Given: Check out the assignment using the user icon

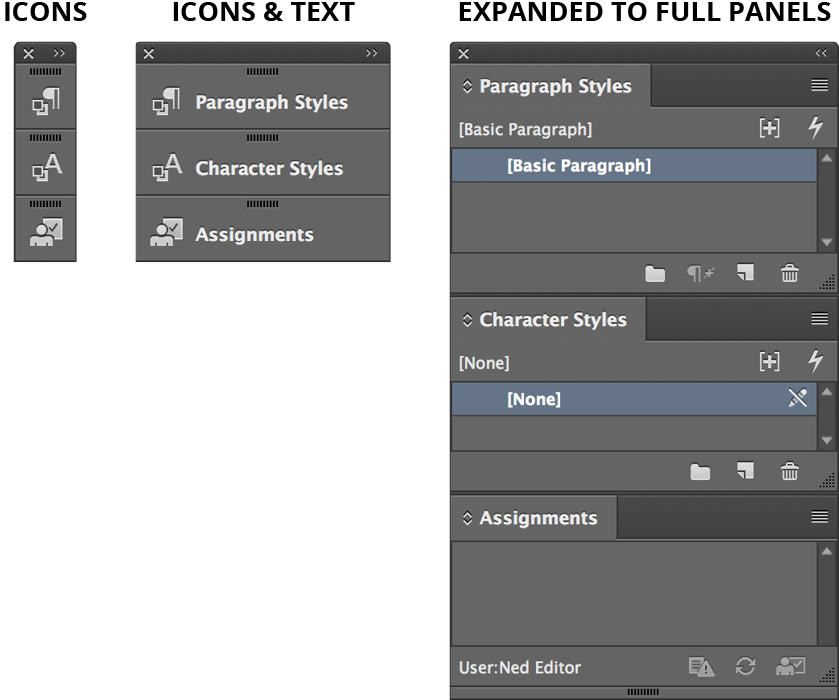Looking at the screenshot, I should pyautogui.click(x=789, y=667).
